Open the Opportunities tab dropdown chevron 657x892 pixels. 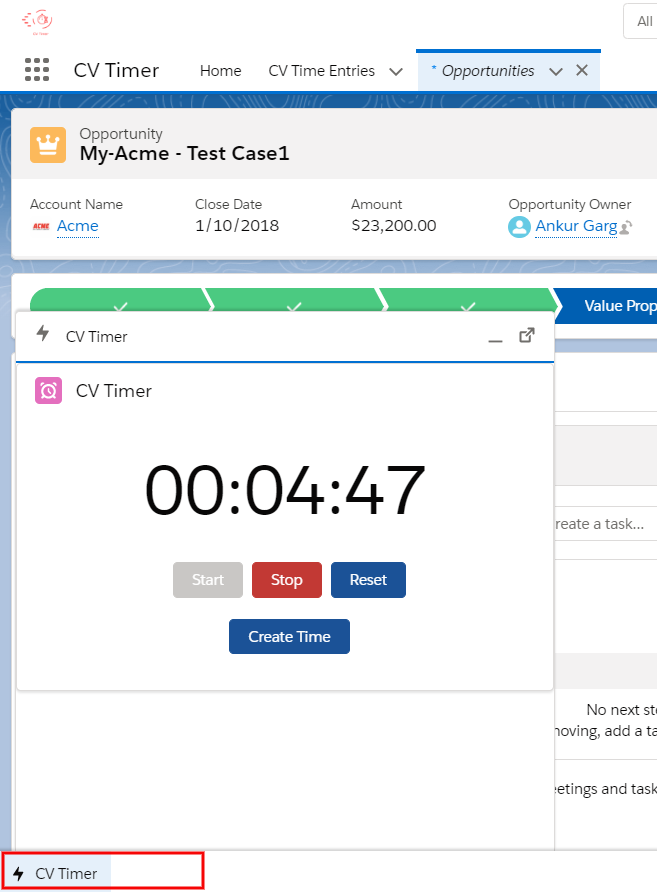click(556, 72)
